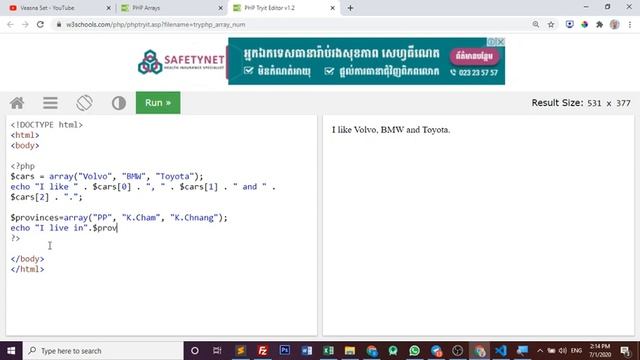This screenshot has height=360, width=640.
Task: Open File Explorer from taskbar
Action: (350, 351)
